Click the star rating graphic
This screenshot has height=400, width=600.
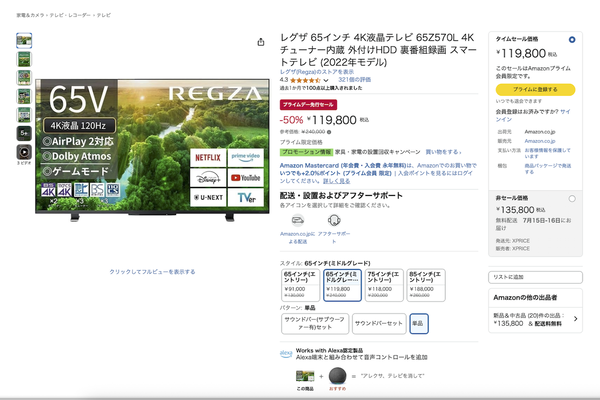(305, 80)
